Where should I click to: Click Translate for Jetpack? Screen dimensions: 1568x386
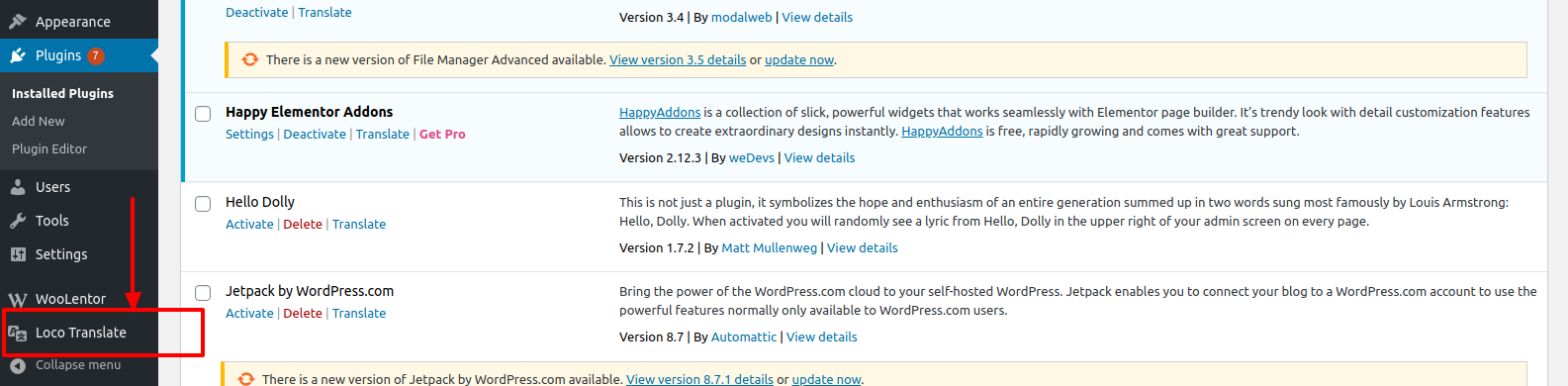pos(359,313)
